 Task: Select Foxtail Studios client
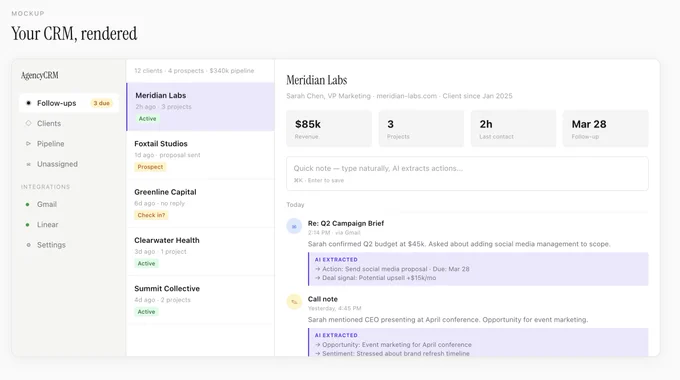tap(200, 155)
